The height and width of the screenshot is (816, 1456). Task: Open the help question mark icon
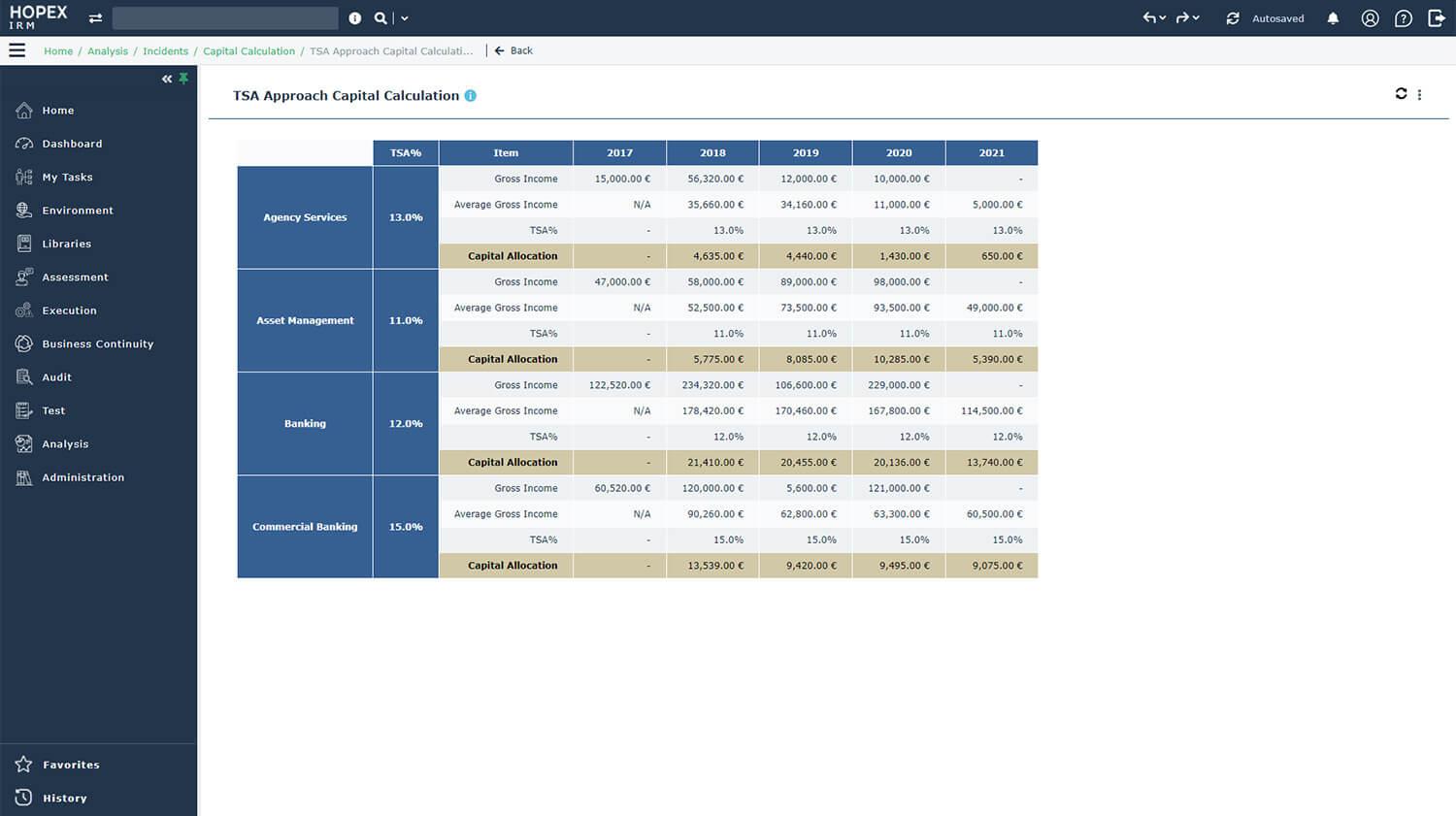click(1404, 18)
